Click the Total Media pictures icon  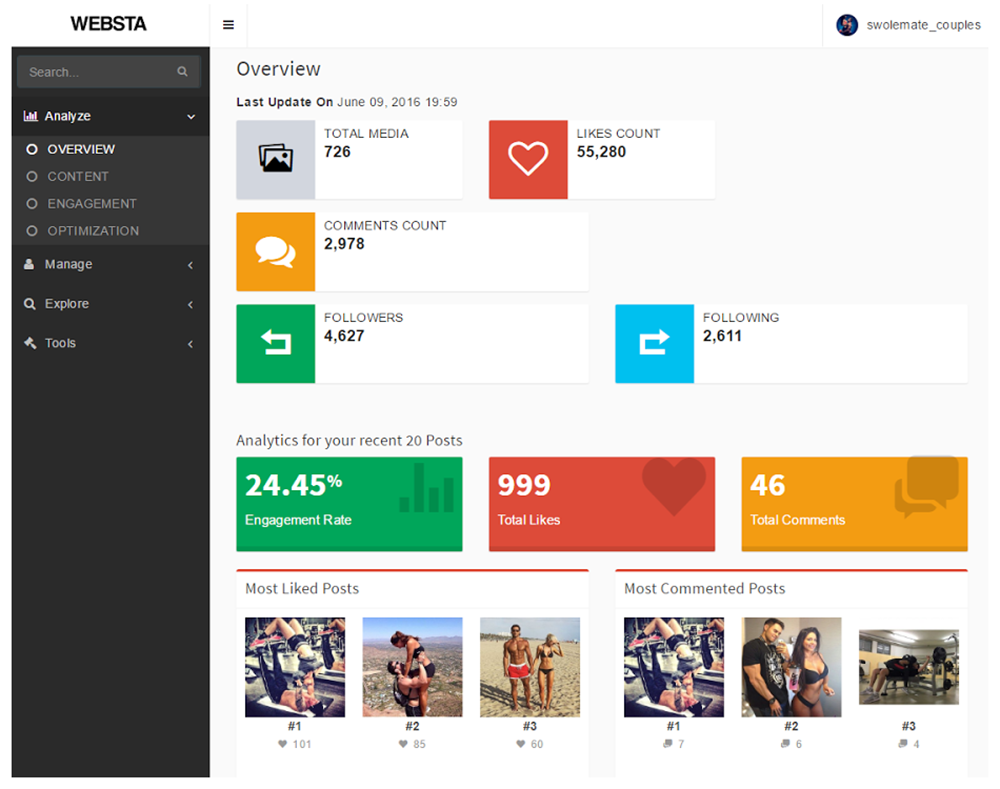(x=275, y=159)
